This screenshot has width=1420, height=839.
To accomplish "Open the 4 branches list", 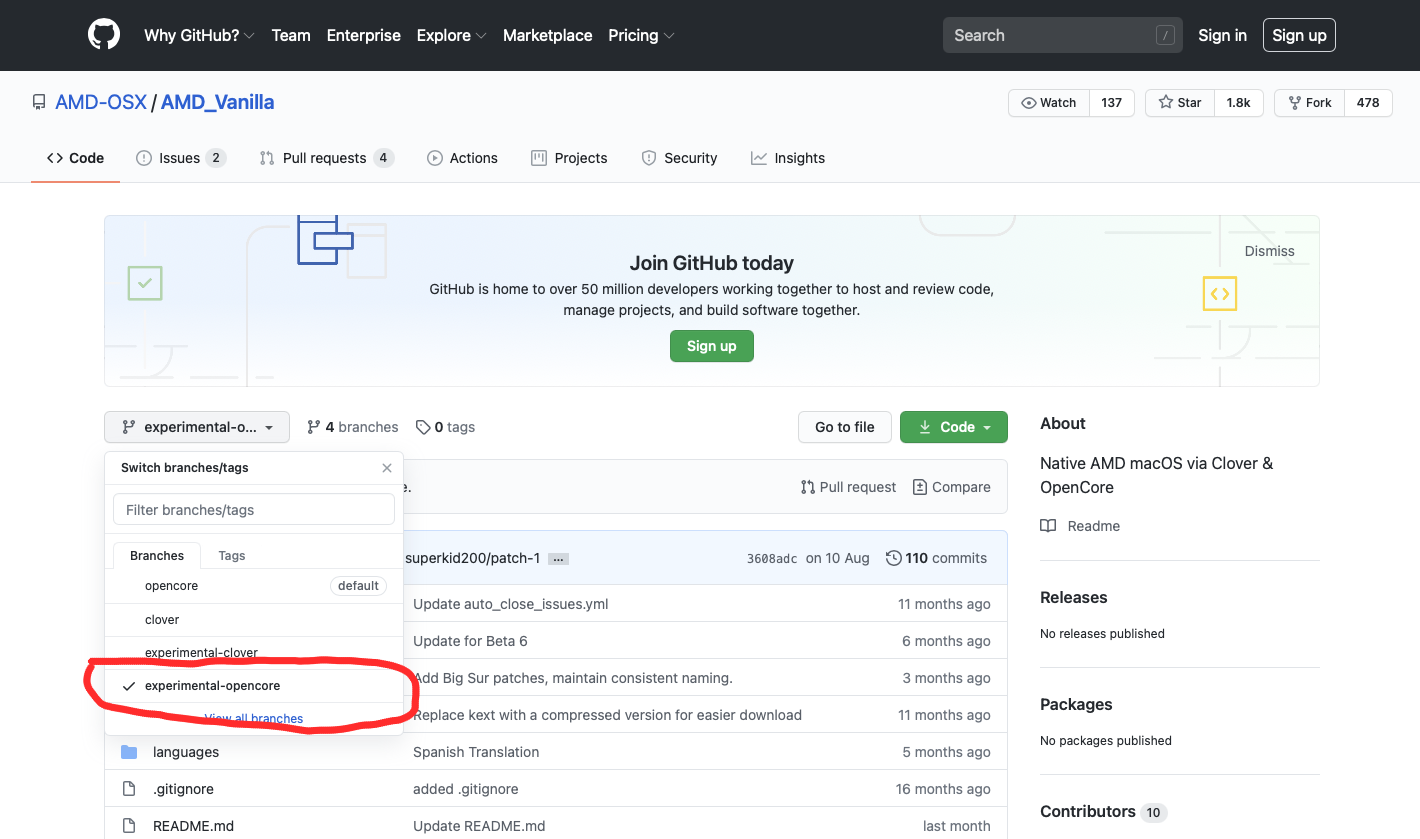I will click(353, 427).
